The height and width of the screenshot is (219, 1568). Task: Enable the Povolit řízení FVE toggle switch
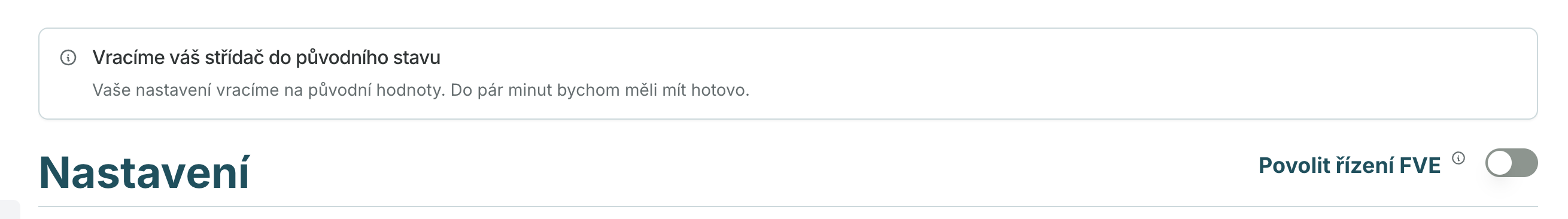[x=1511, y=163]
